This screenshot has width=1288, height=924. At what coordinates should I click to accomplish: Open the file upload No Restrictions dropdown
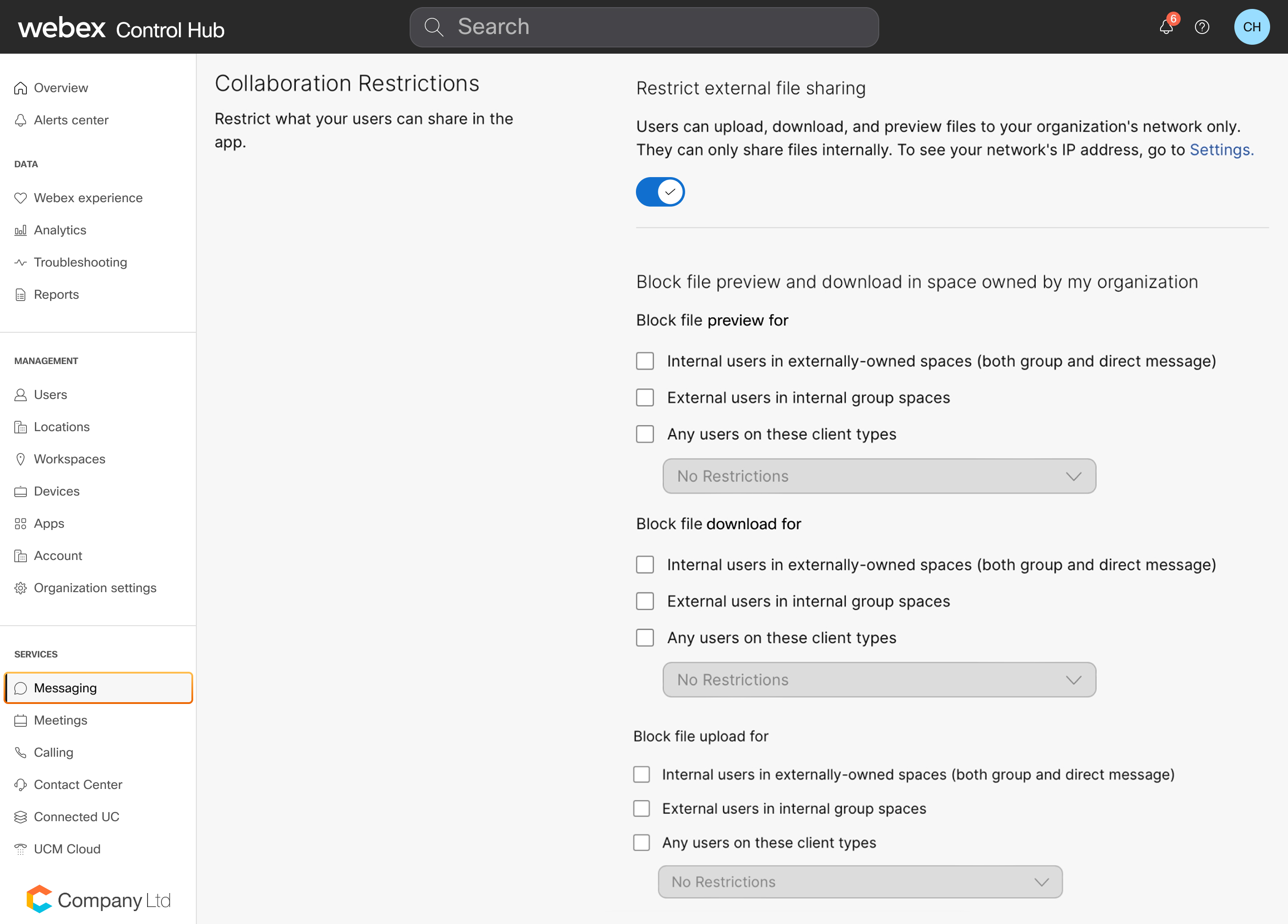860,882
